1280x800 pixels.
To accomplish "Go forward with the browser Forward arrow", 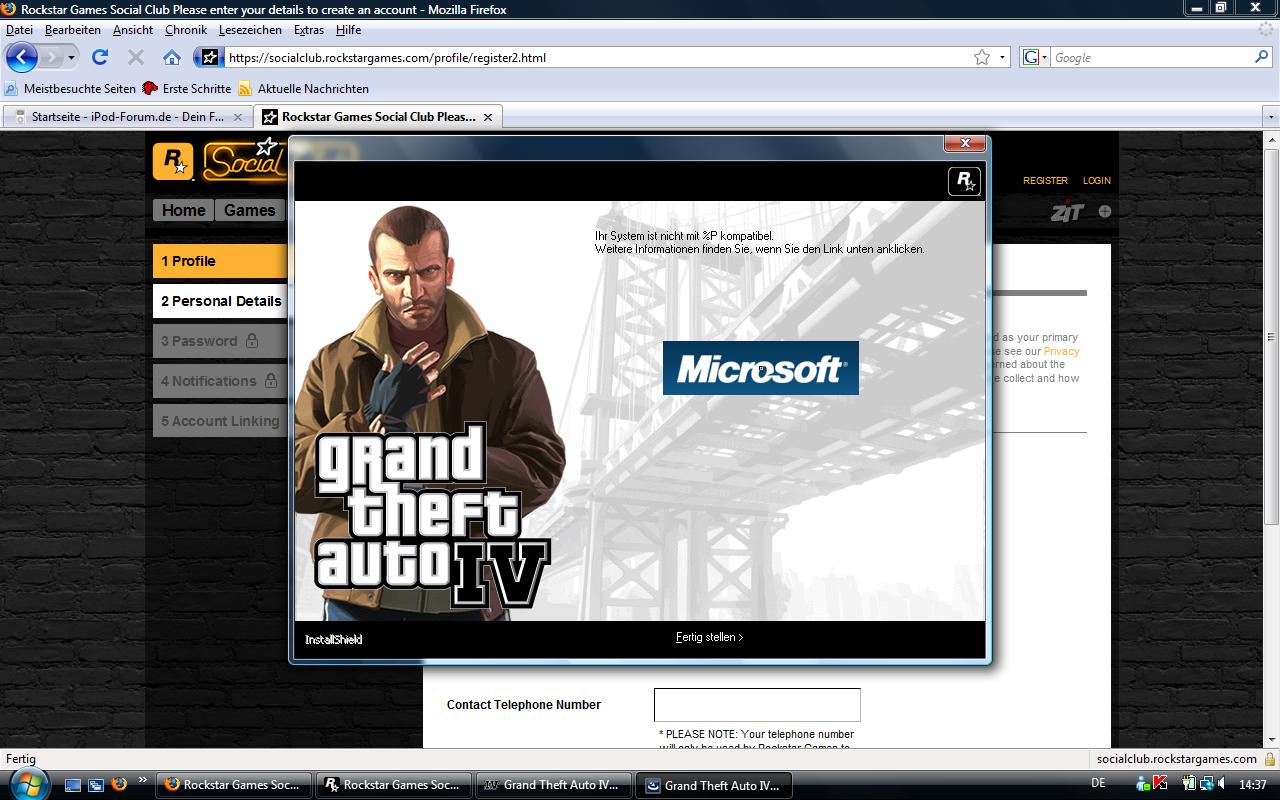I will (51, 57).
